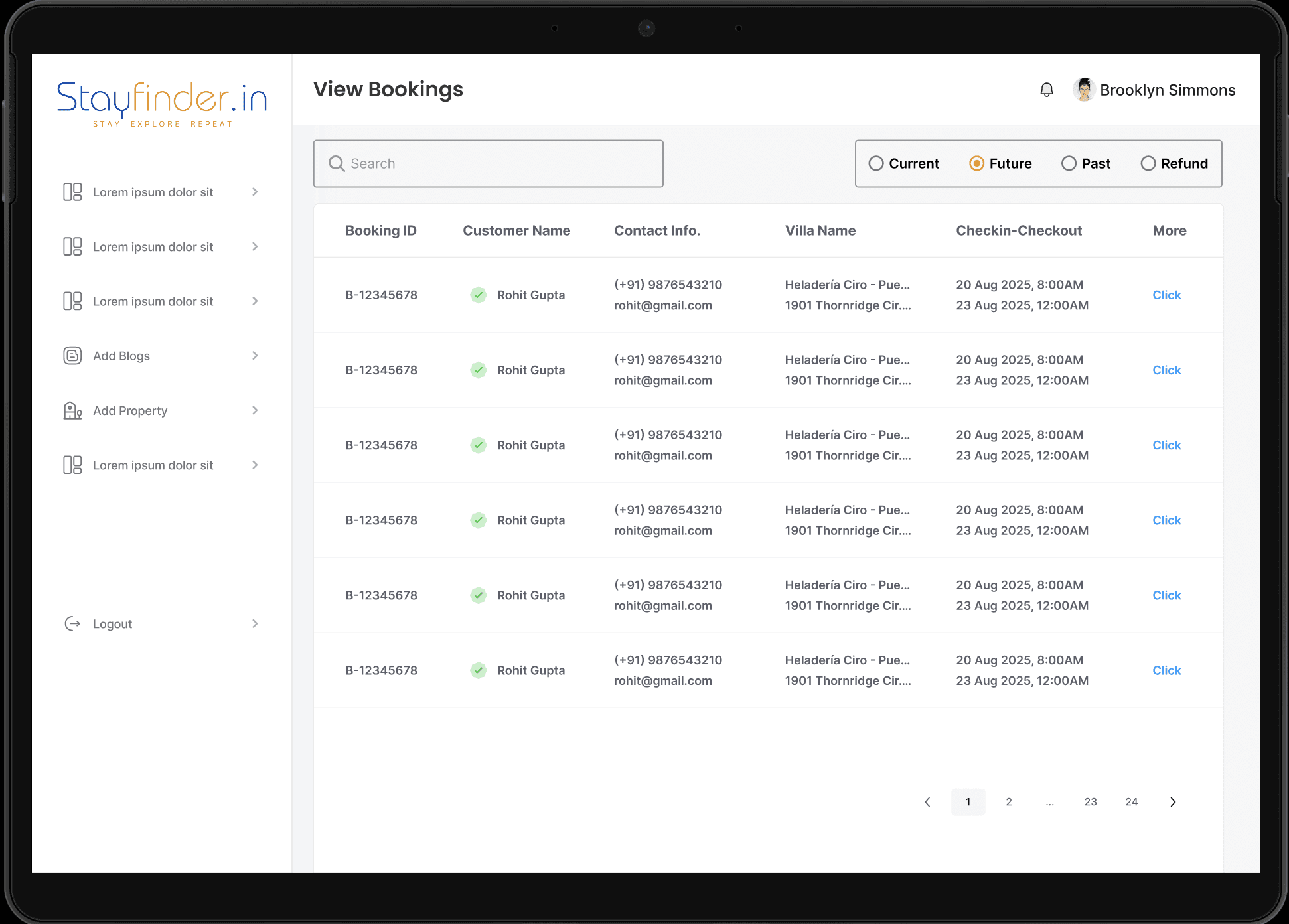
Task: Open the notification bell
Action: 1047,90
